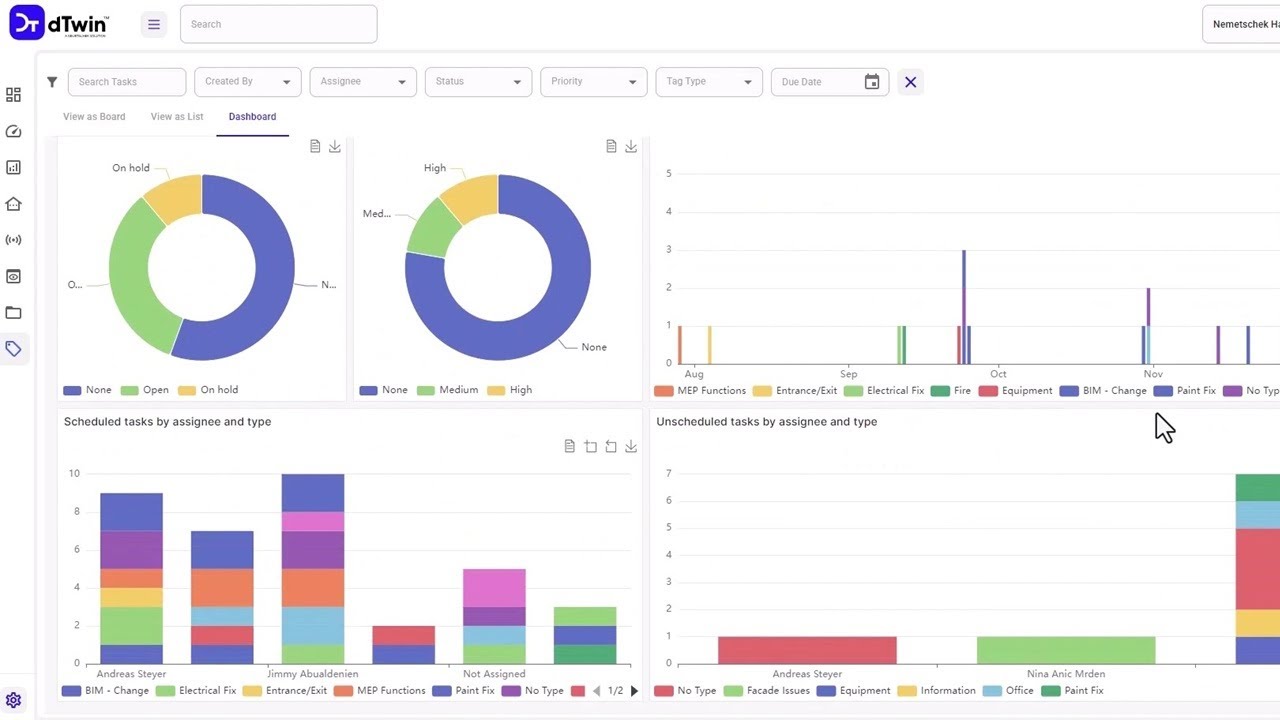Screen dimensions: 1280x720
Task: Toggle Information in unscheduled tasks legend
Action: (936, 691)
